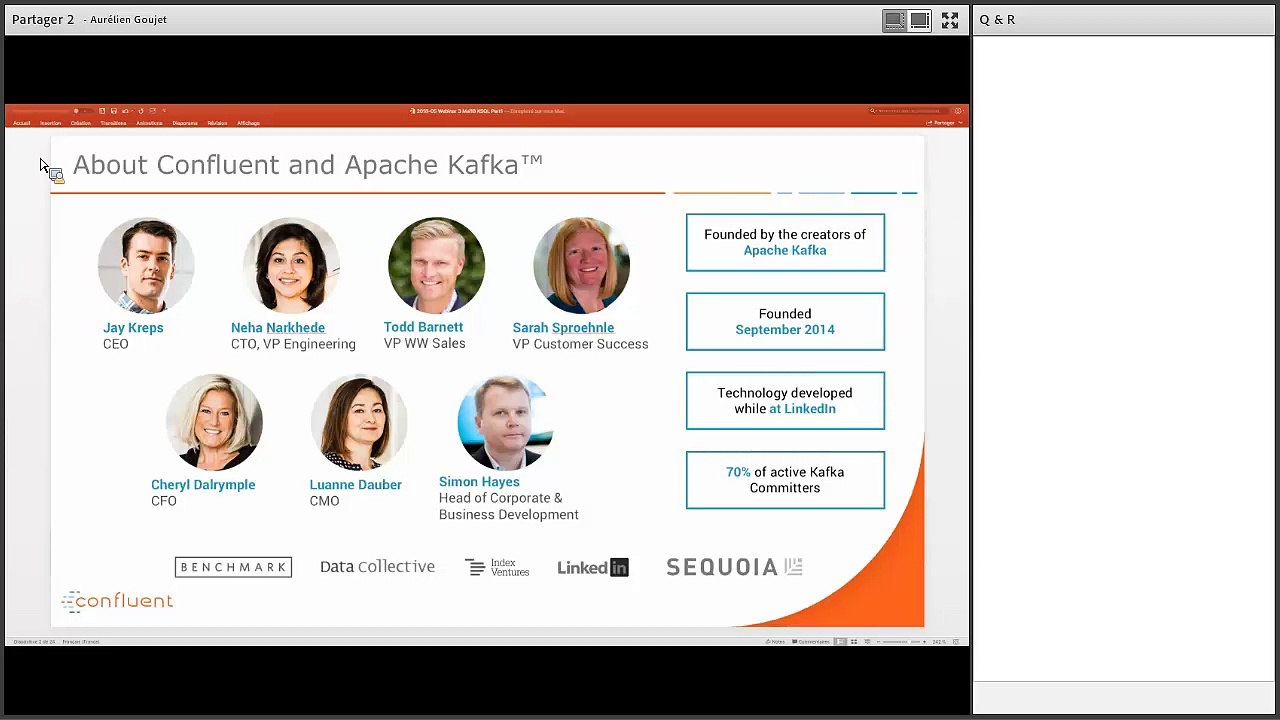Click the 'Founded by the creators of' box
Screen dimensions: 1280x720
(785, 242)
